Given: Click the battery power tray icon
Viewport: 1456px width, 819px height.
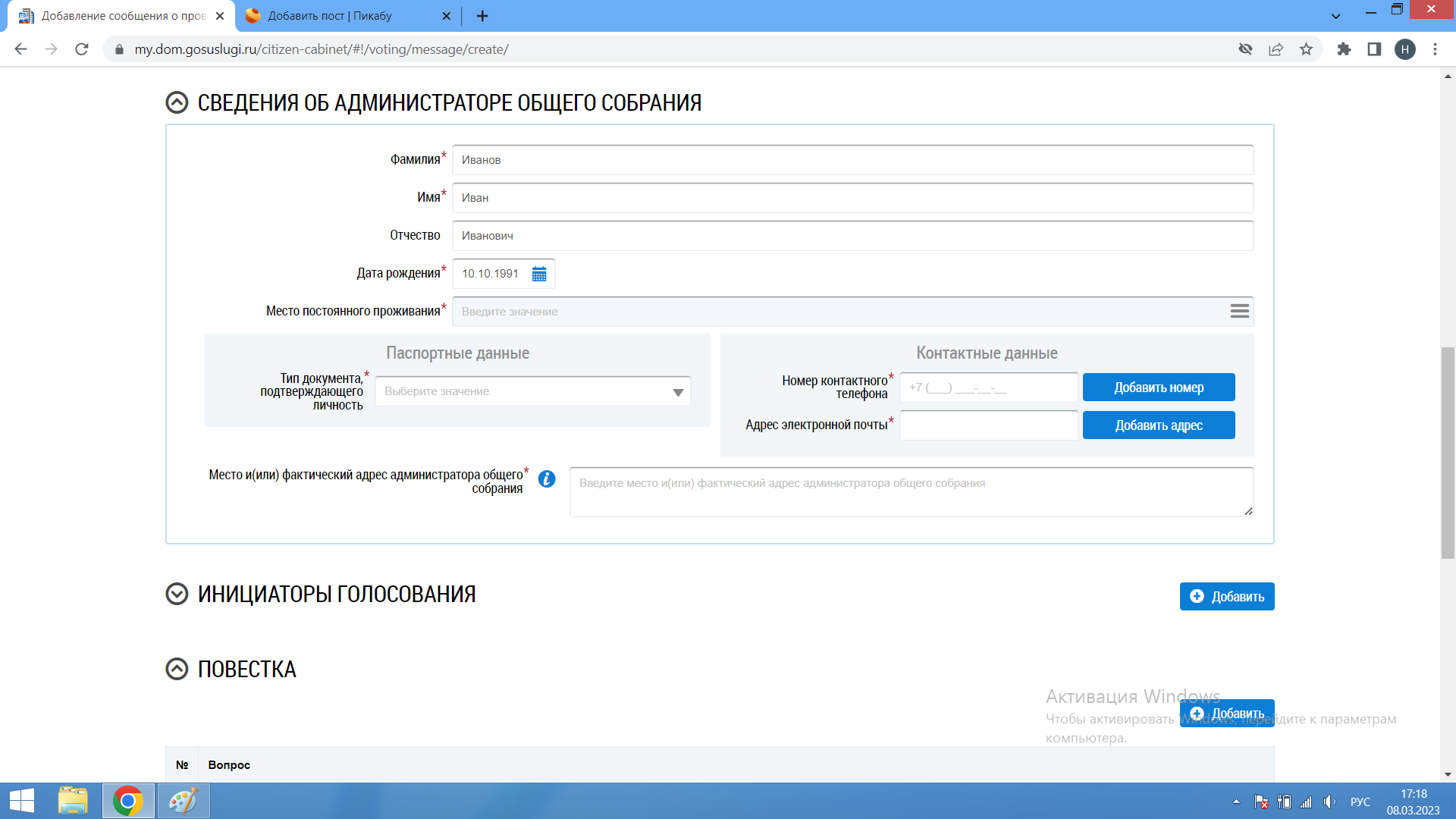Looking at the screenshot, I should coord(1284,802).
